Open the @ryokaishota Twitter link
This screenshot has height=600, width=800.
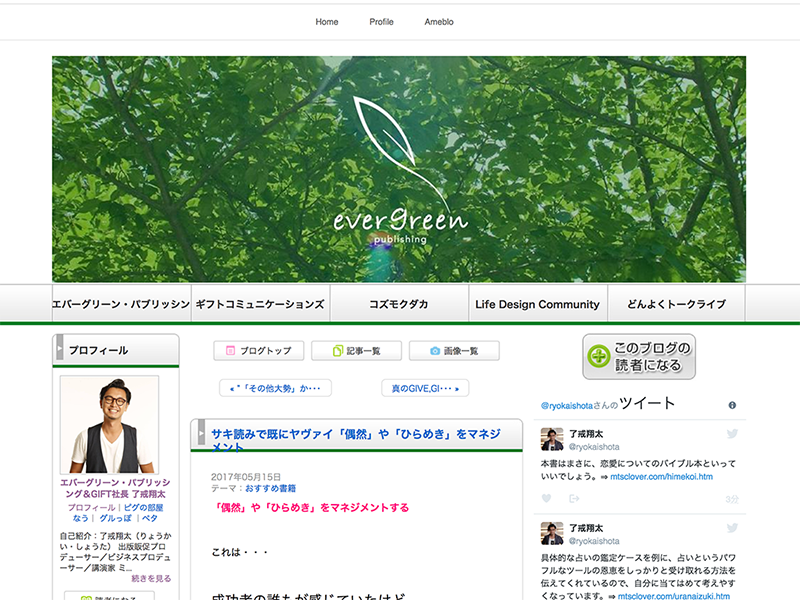(567, 406)
